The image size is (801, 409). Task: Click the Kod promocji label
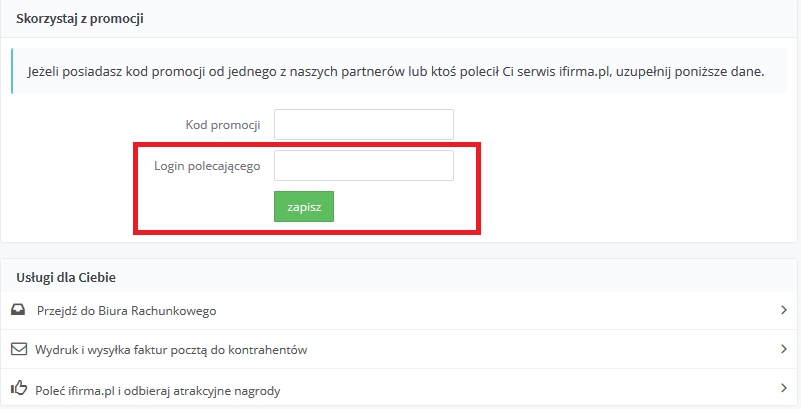tap(223, 125)
